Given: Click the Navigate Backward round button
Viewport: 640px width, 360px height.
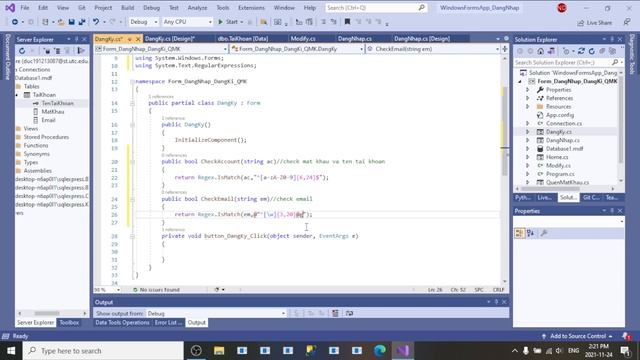Looking at the screenshot, I should (x=15, y=22).
